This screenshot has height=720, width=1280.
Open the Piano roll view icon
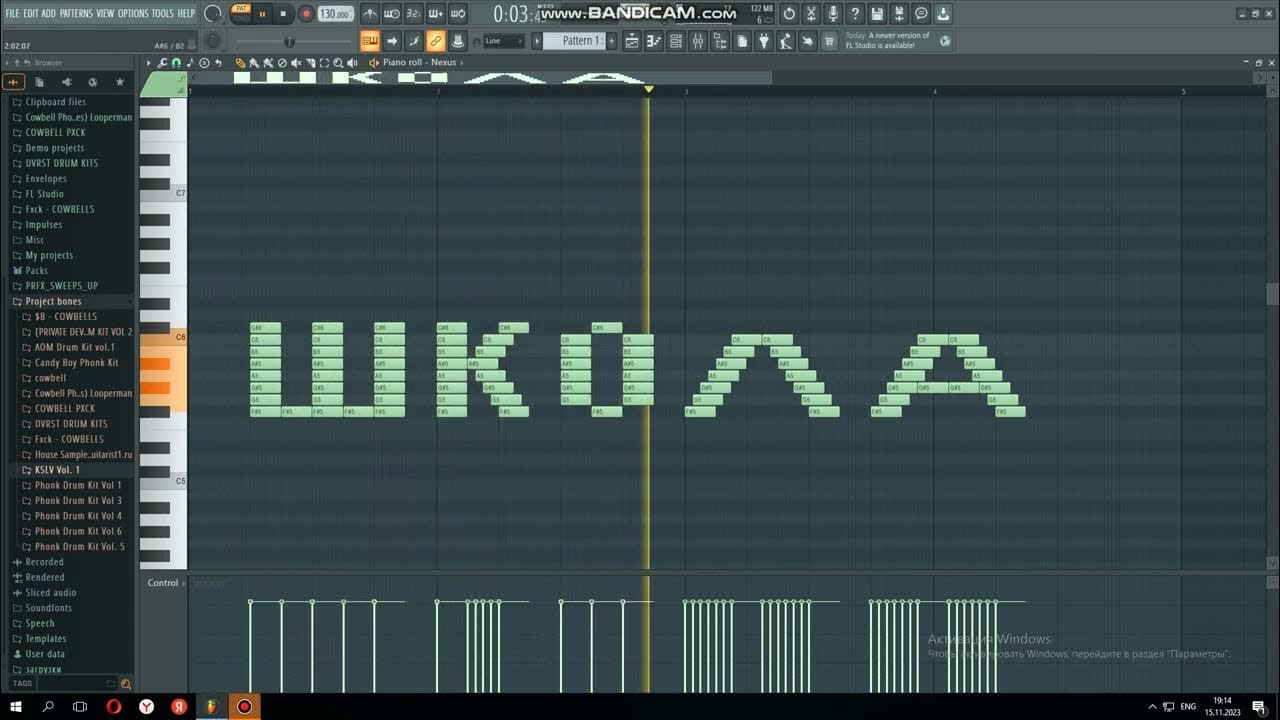pyautogui.click(x=654, y=41)
